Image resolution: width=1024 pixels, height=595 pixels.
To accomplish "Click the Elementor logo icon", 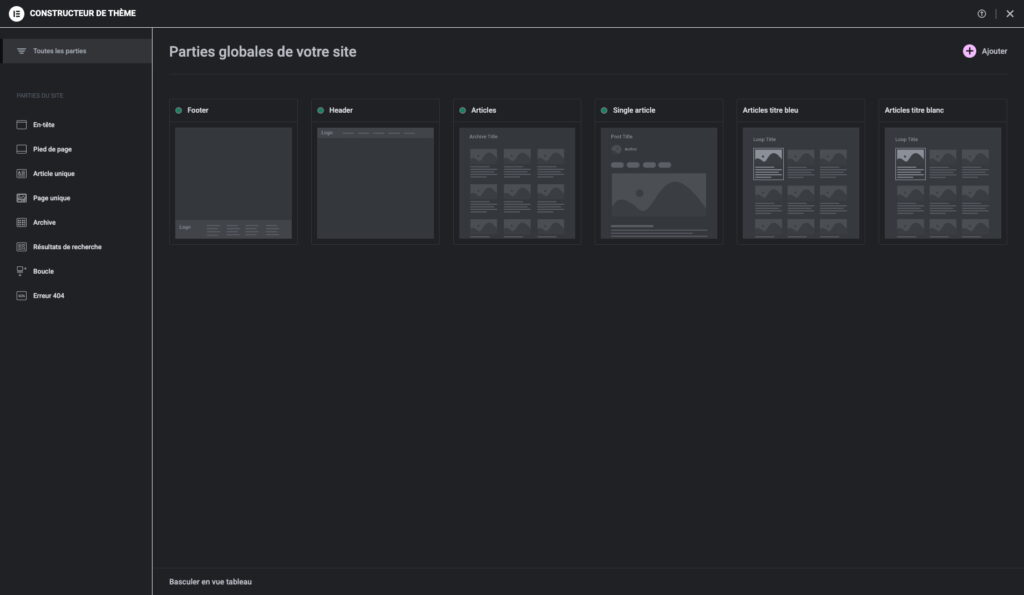I will (16, 13).
